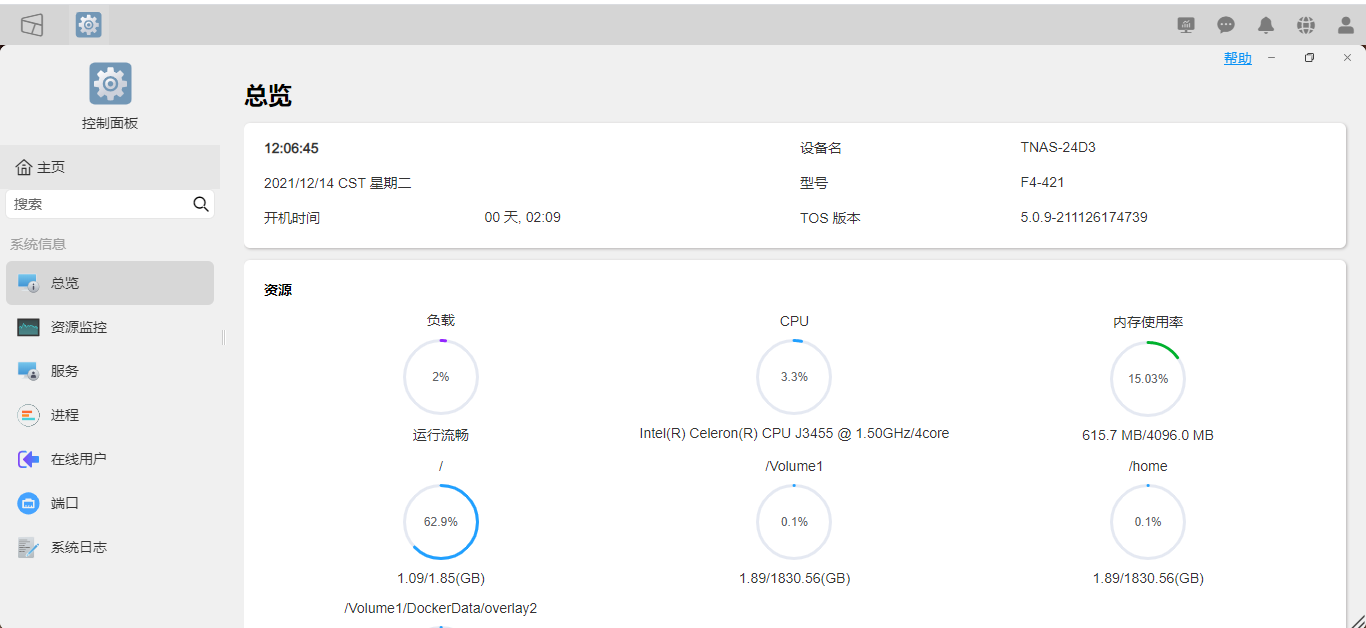The image size is (1366, 628).
Task: Click into the 搜索 input field
Action: click(98, 204)
